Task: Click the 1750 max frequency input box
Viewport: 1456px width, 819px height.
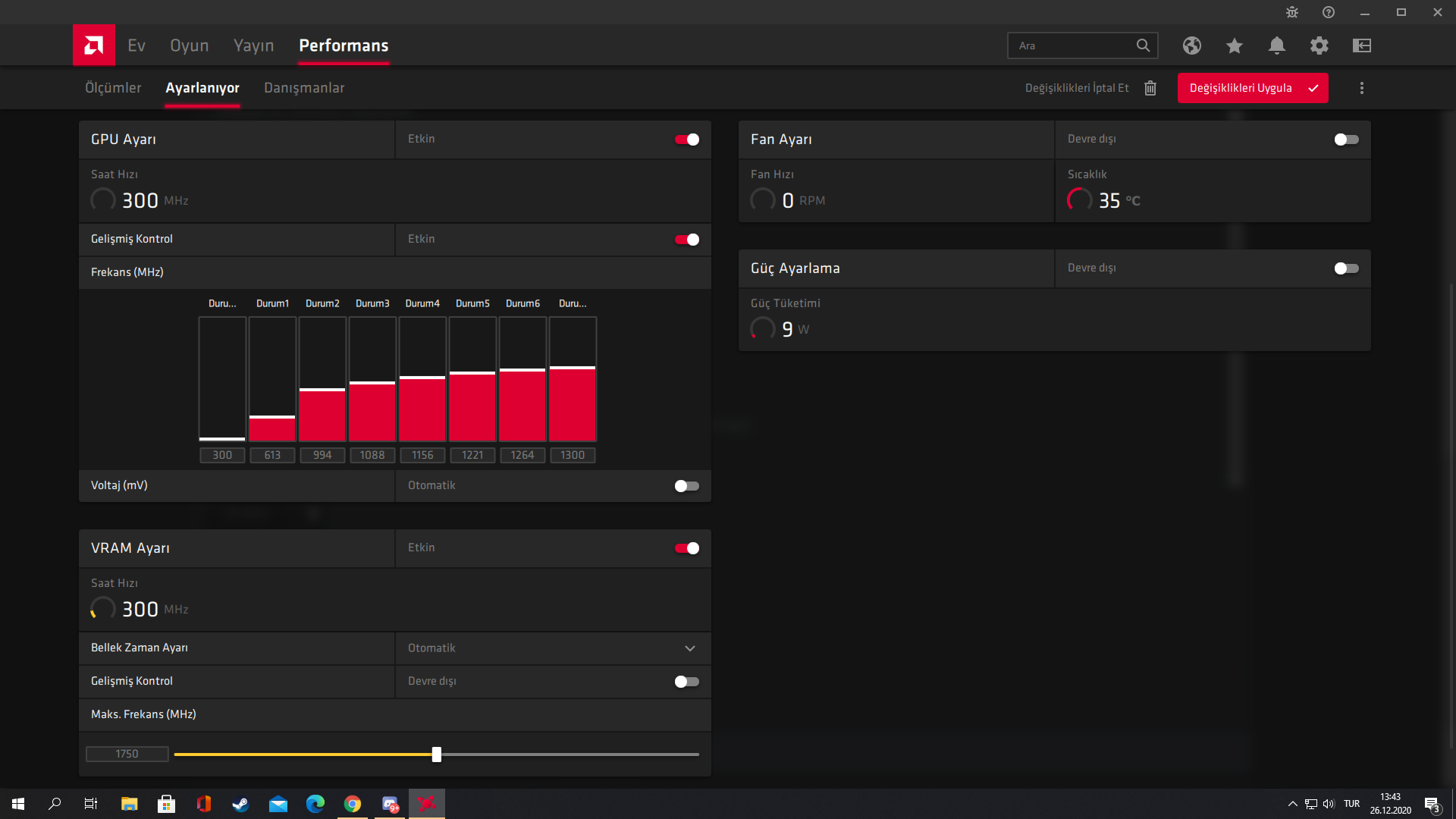Action: [x=127, y=754]
